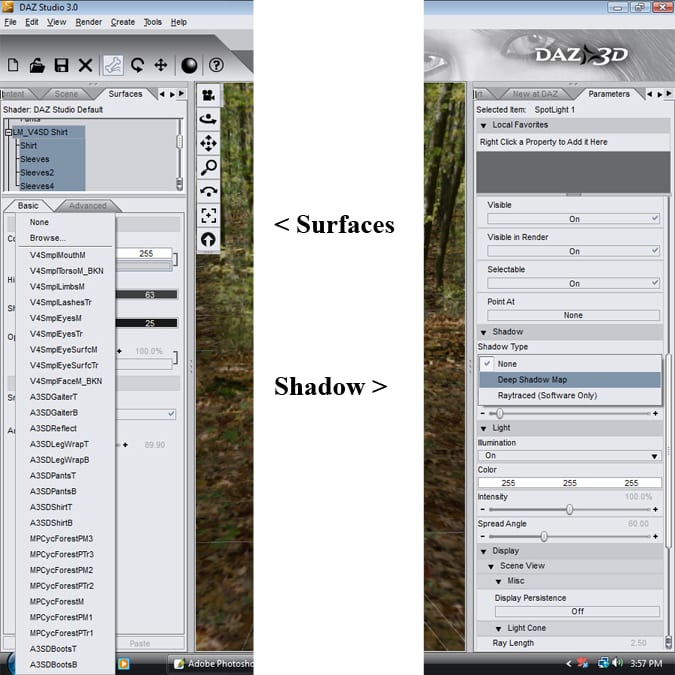Image resolution: width=675 pixels, height=675 pixels.
Task: Click the New file icon
Action: click(x=13, y=65)
